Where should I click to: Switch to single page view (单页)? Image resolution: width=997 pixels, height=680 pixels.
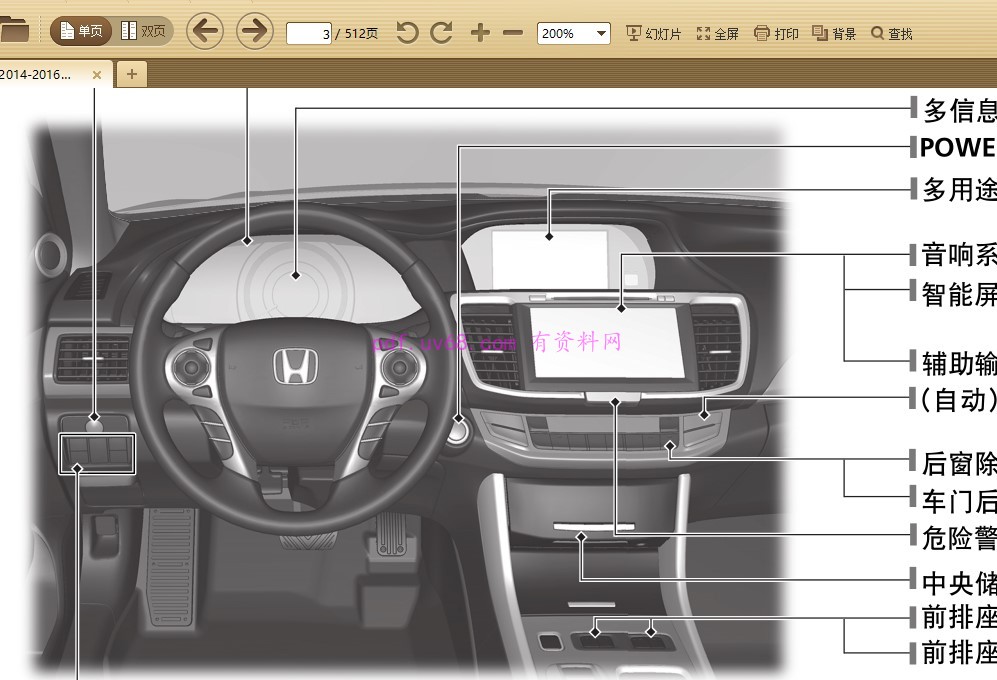click(x=81, y=32)
